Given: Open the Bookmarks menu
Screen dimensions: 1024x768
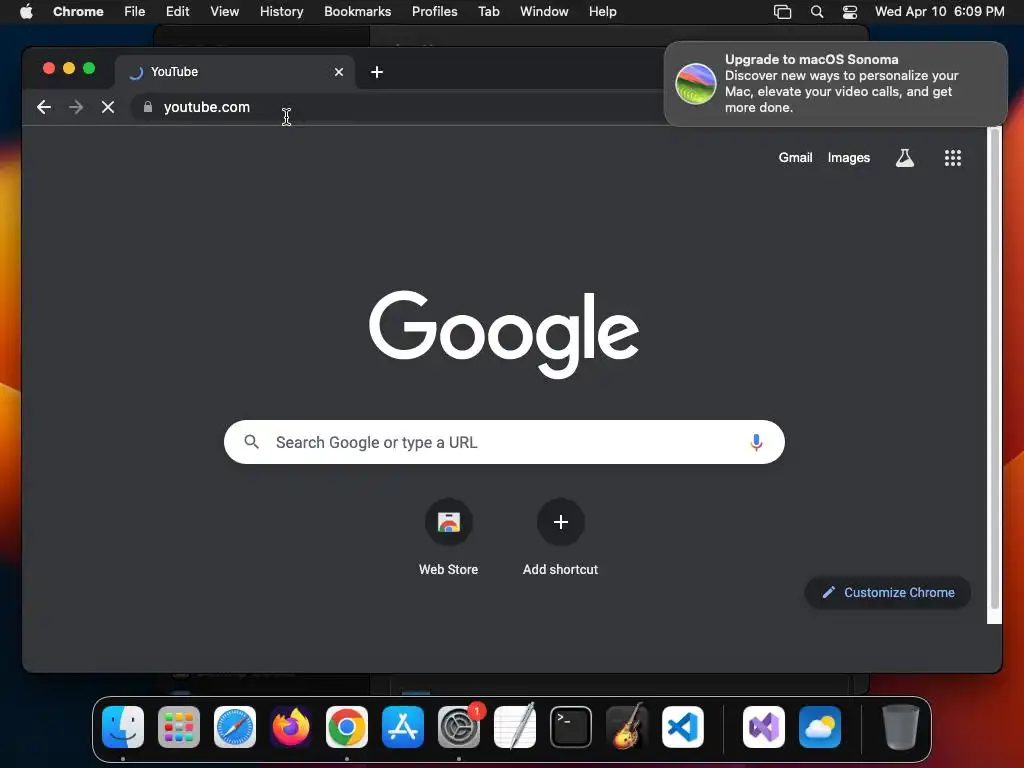Looking at the screenshot, I should click(357, 11).
